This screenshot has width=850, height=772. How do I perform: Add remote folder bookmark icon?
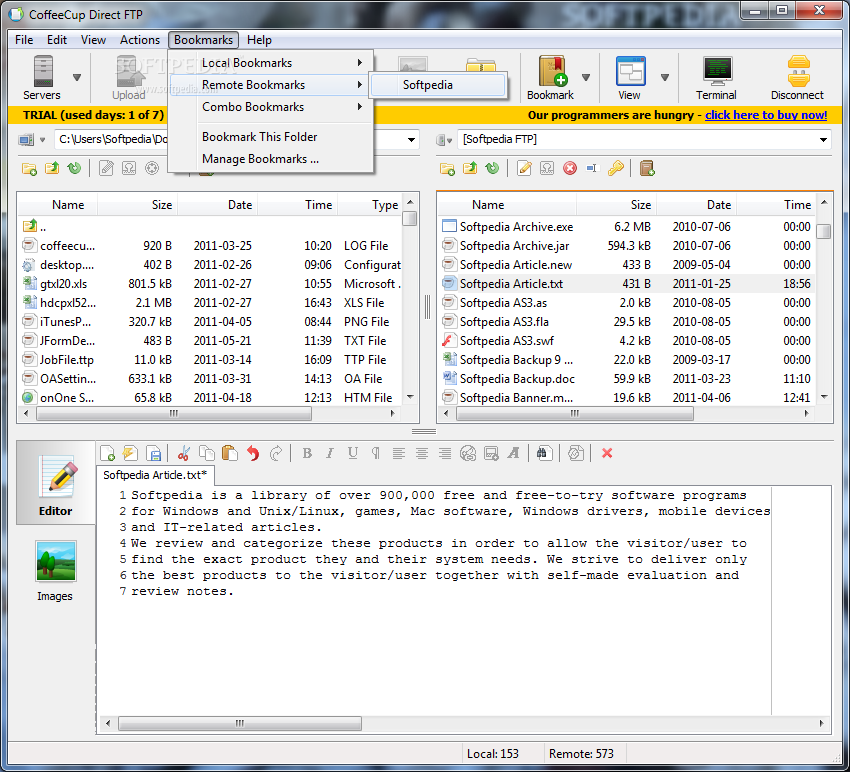click(x=647, y=169)
